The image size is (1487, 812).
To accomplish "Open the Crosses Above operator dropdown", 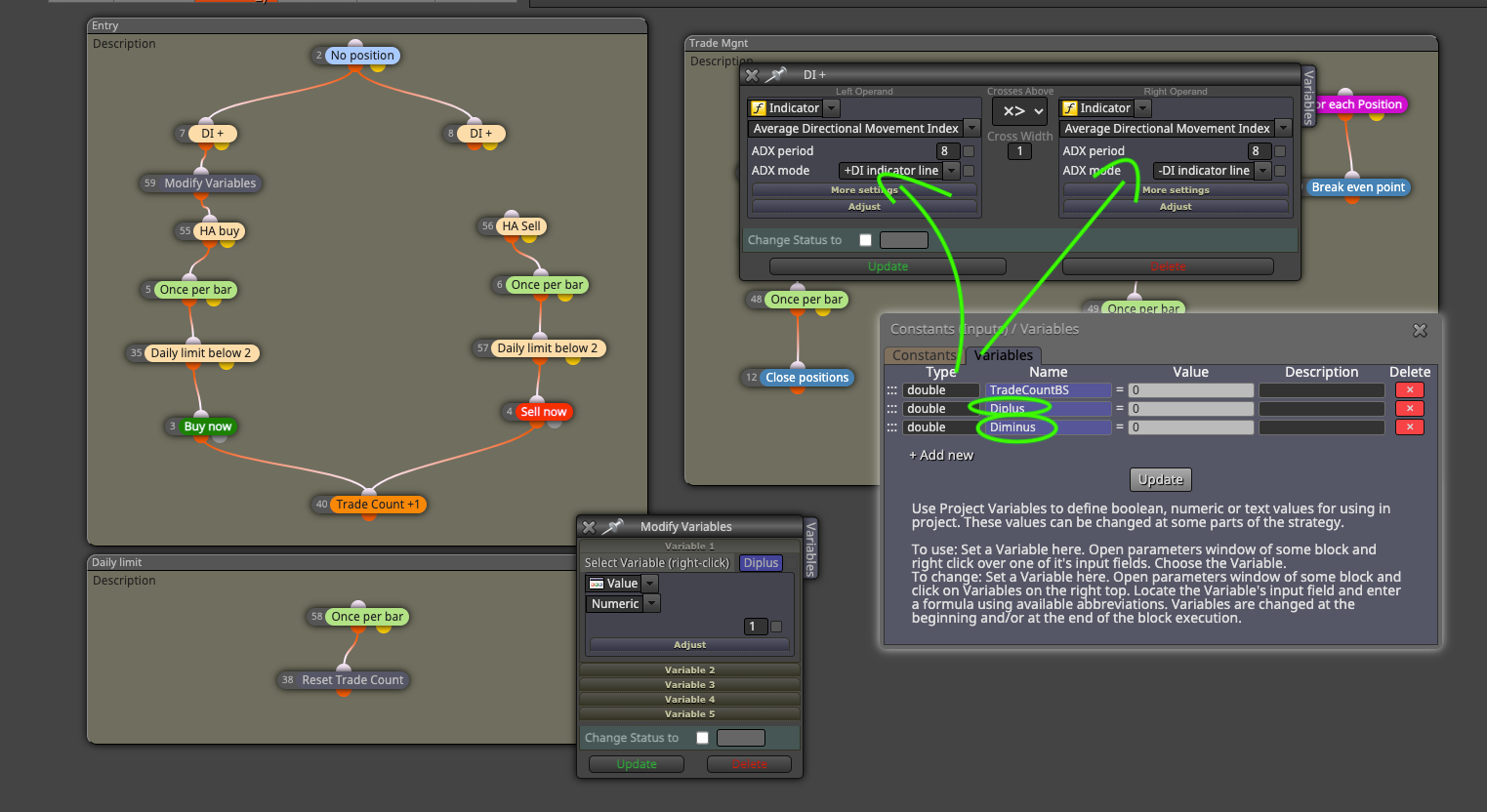I will [x=1019, y=111].
